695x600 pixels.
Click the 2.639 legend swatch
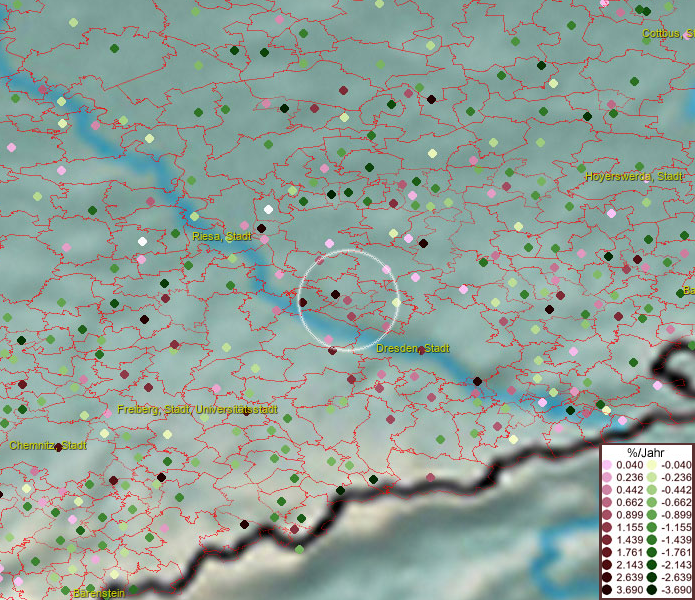[607, 577]
